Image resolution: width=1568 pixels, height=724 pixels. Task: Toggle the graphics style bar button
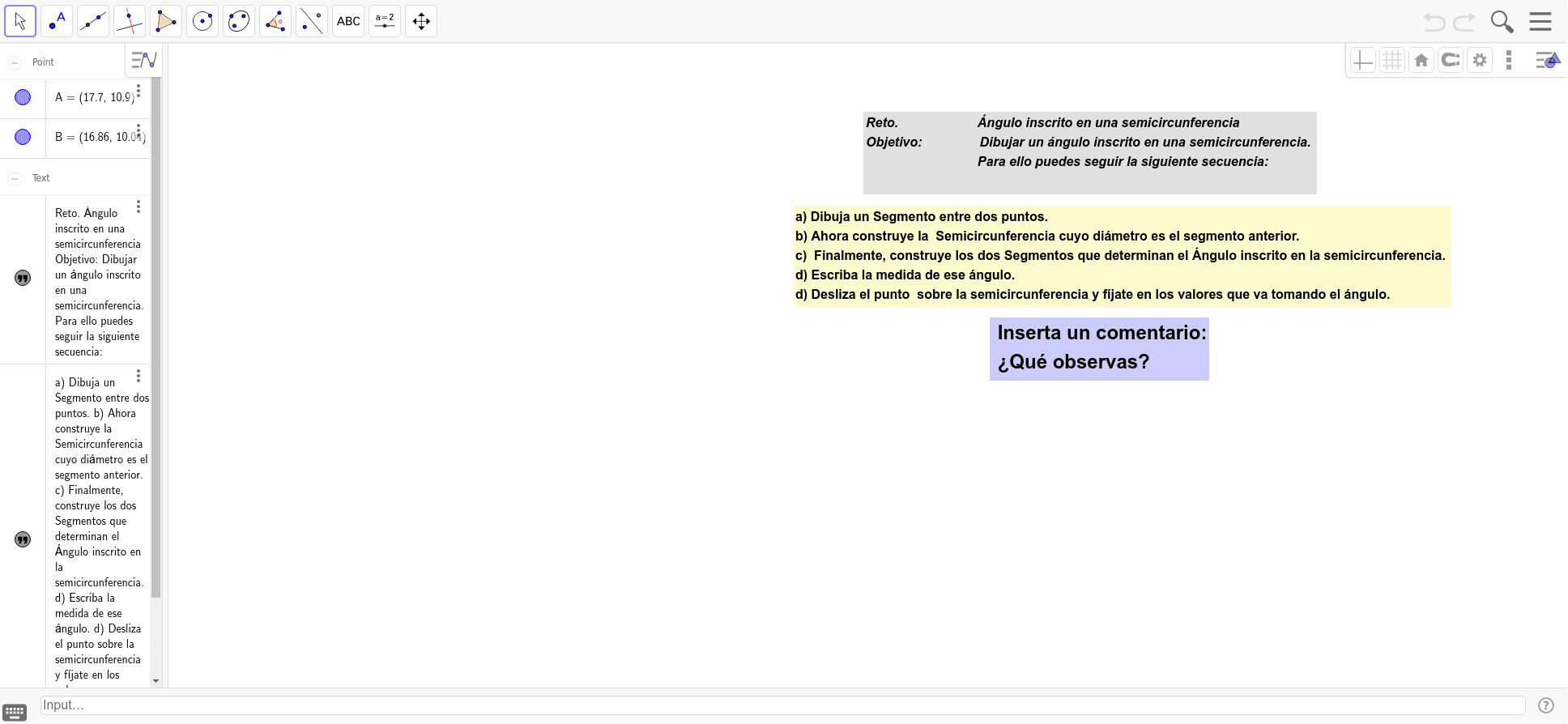[1547, 60]
